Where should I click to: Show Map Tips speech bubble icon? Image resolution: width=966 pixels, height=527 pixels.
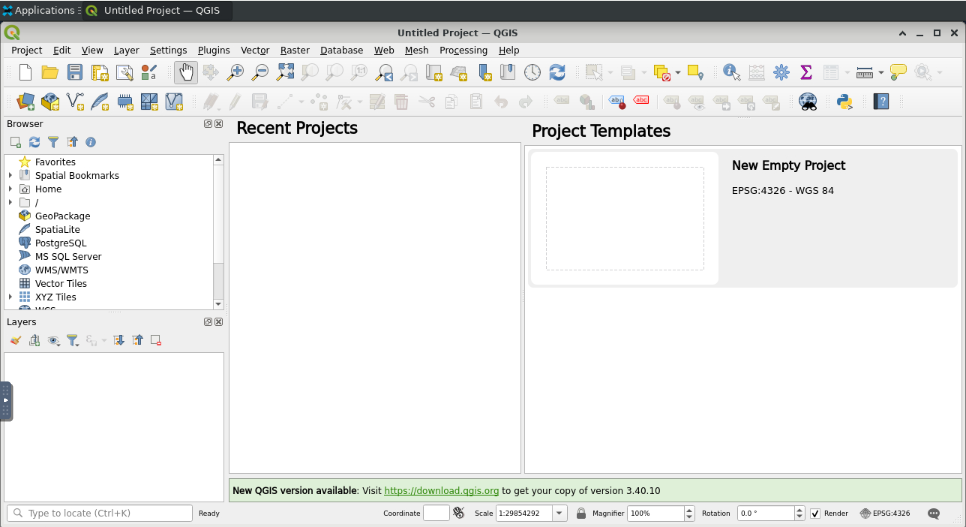[898, 73]
